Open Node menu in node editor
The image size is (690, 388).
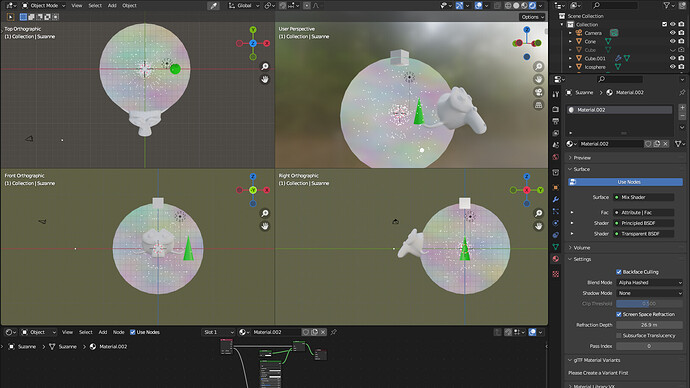coord(119,332)
